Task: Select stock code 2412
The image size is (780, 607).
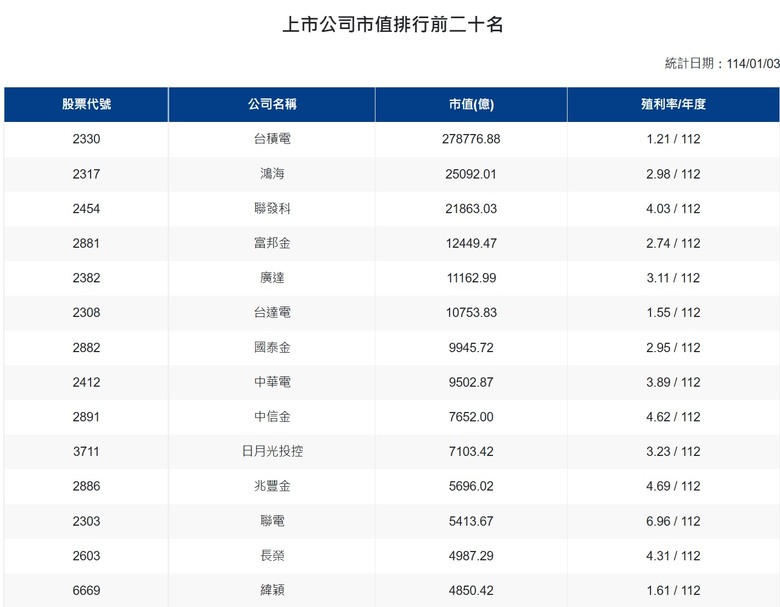Action: pos(86,383)
